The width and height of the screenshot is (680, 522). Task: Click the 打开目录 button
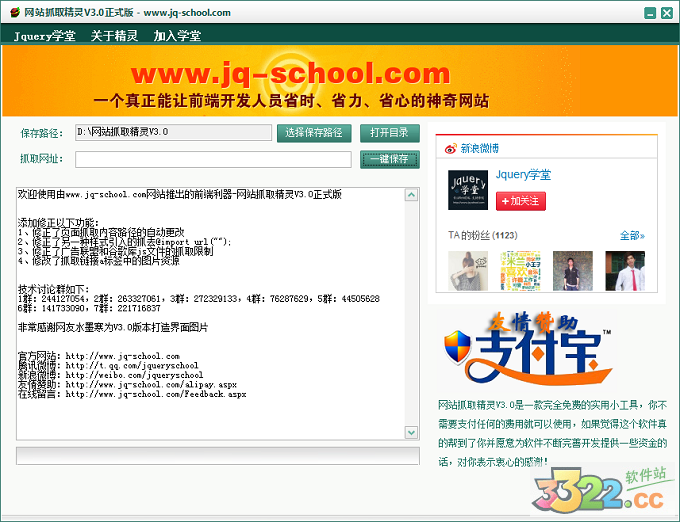click(389, 133)
